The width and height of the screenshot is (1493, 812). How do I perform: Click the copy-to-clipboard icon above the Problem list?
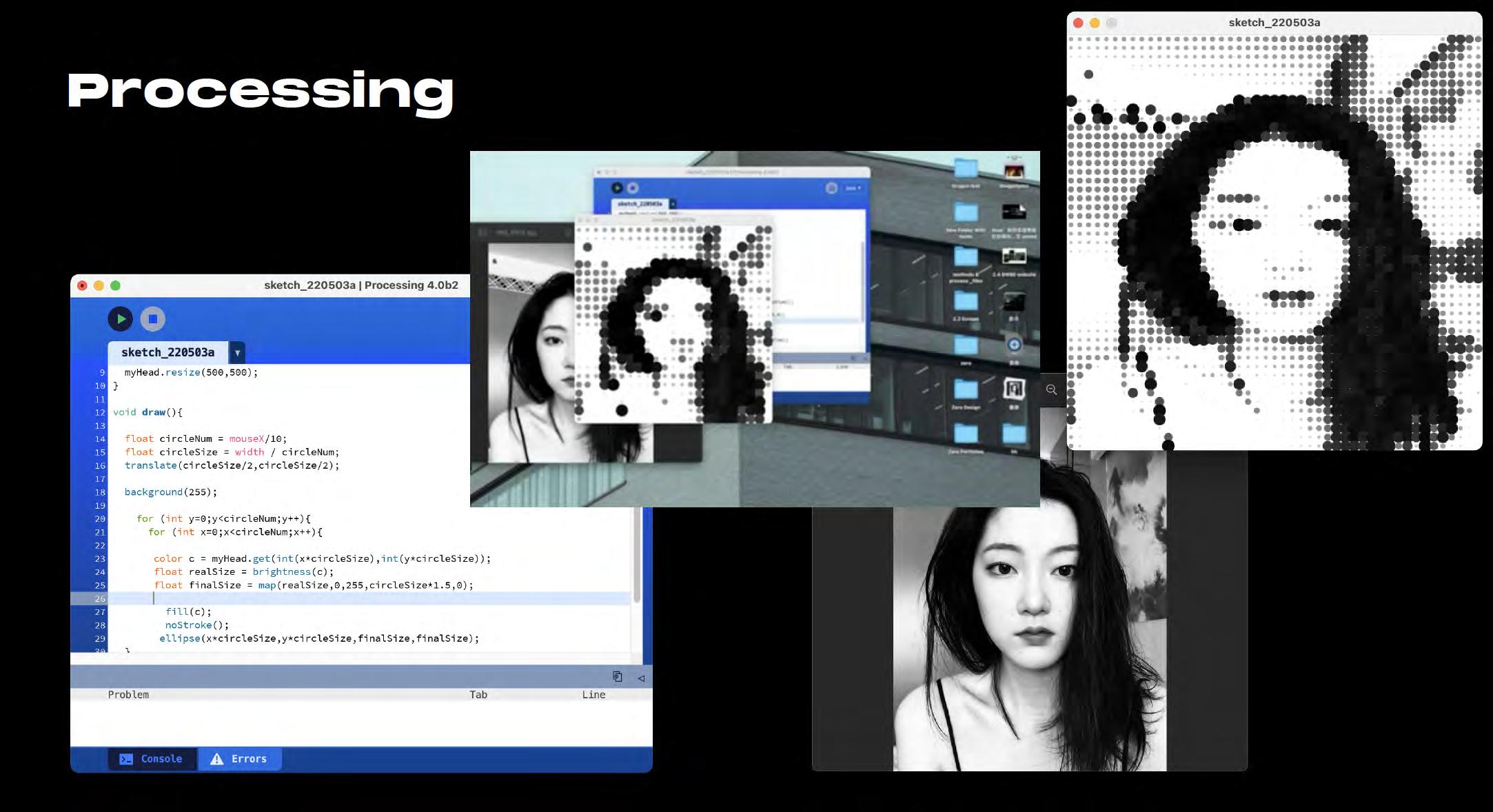tap(618, 677)
